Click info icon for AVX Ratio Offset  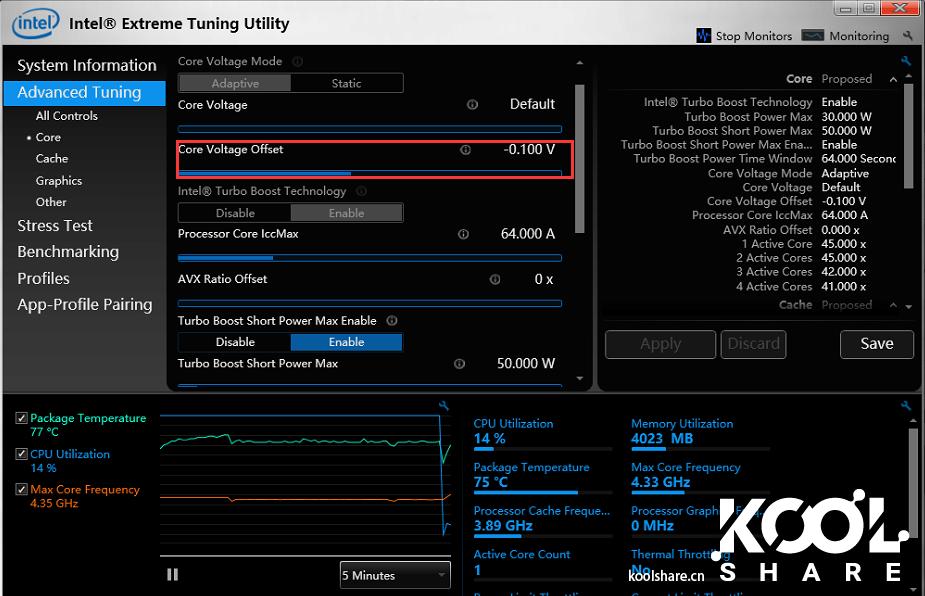(495, 279)
